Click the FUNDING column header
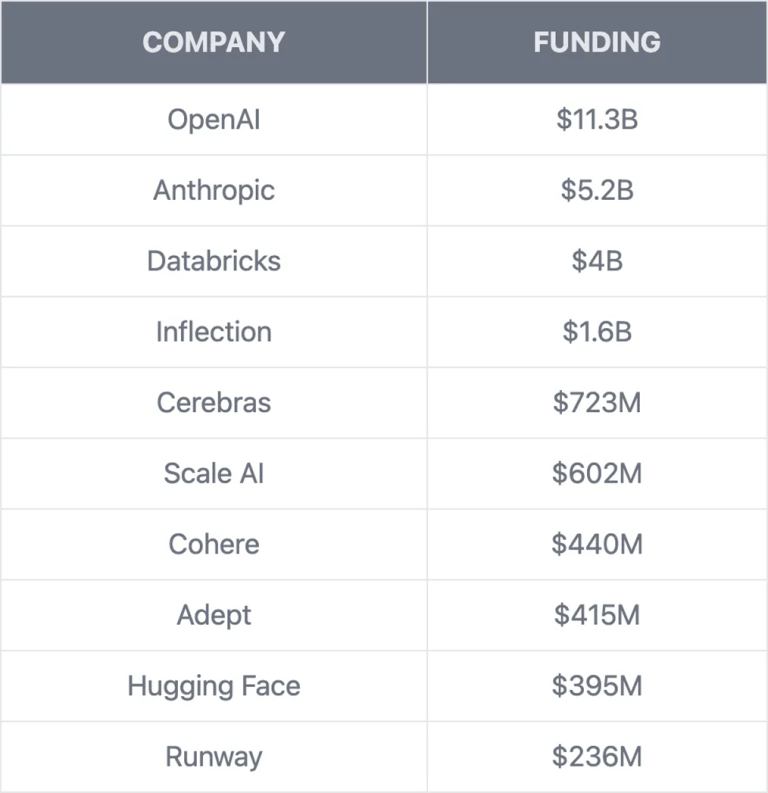768x793 pixels. pyautogui.click(x=597, y=42)
